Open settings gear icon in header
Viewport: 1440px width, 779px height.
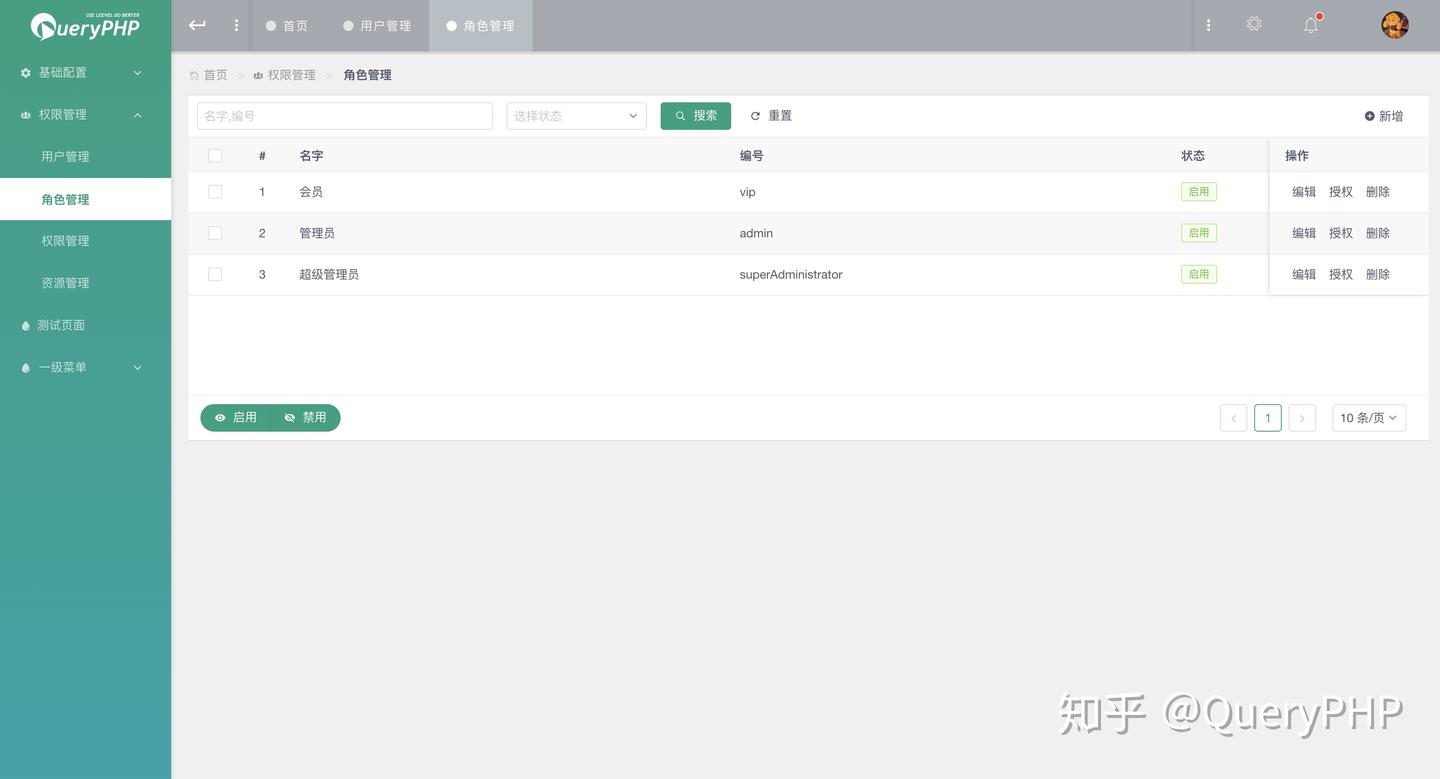pyautogui.click(x=1254, y=24)
